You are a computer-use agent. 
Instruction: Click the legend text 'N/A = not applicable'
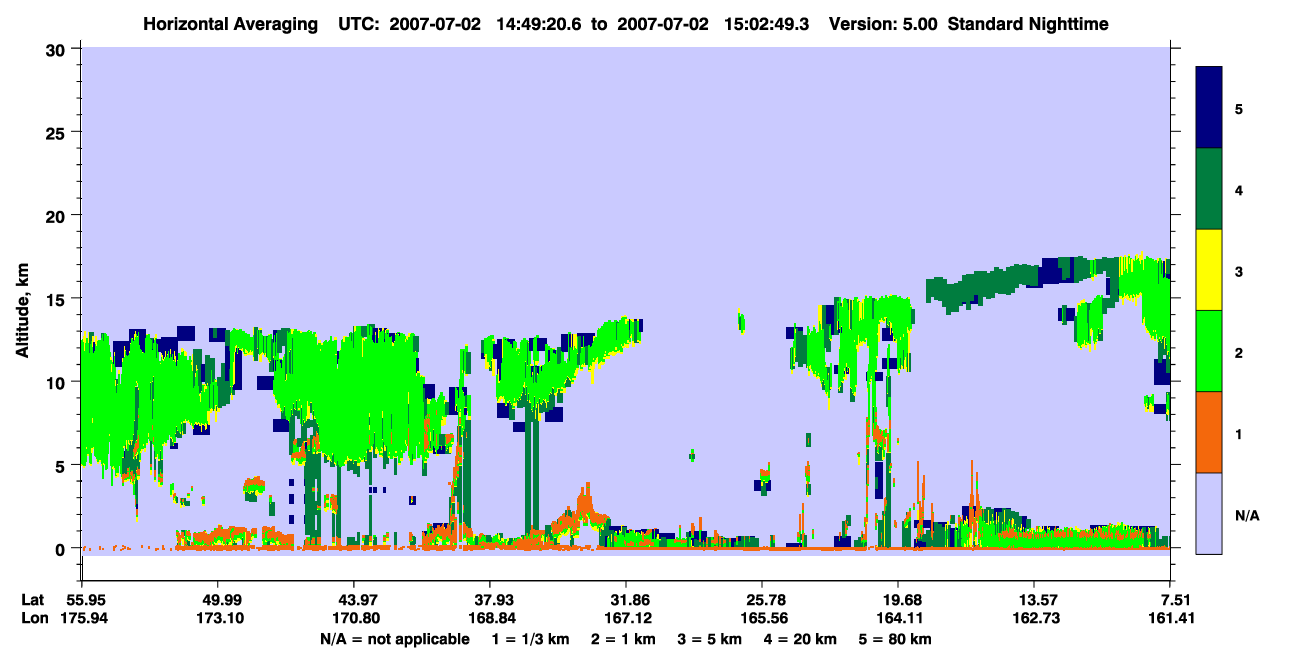pos(394,639)
